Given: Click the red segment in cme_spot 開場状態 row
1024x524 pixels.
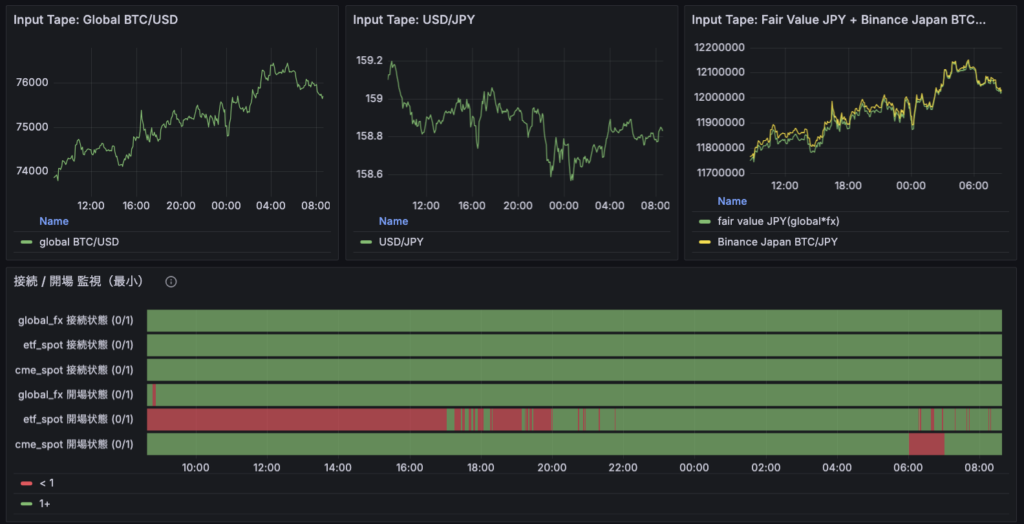Looking at the screenshot, I should point(925,443).
